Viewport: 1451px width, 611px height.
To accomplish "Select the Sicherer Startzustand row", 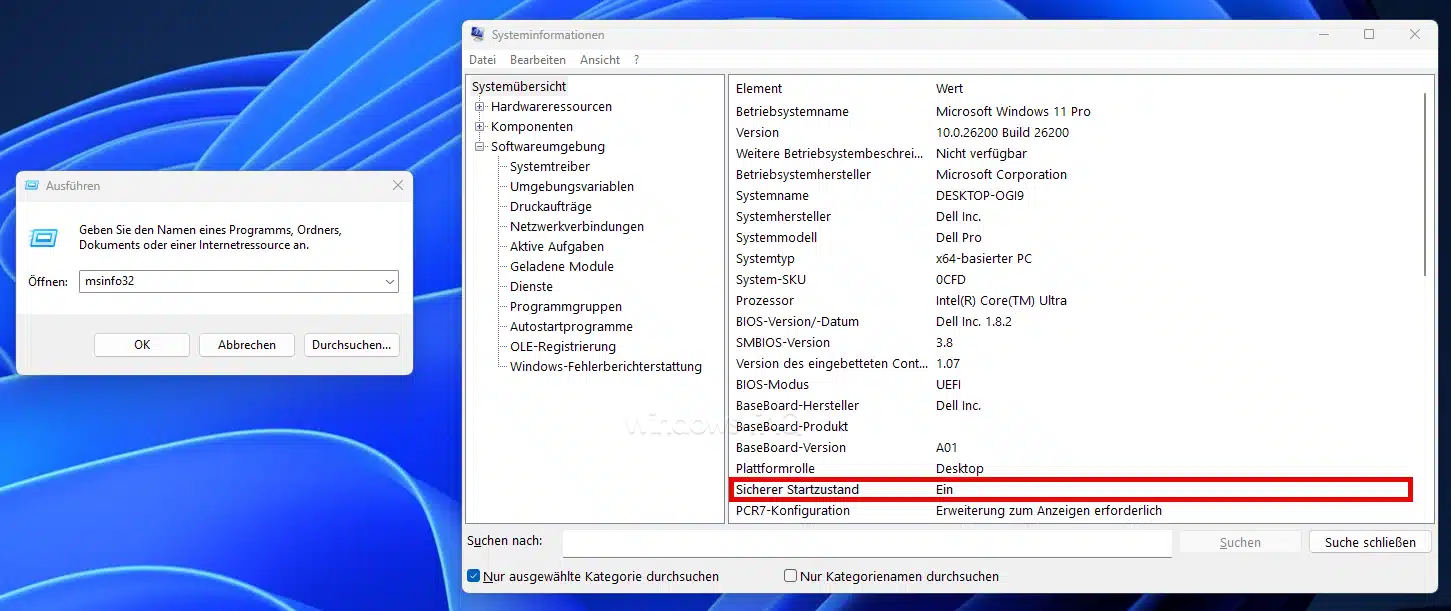I will [1069, 490].
